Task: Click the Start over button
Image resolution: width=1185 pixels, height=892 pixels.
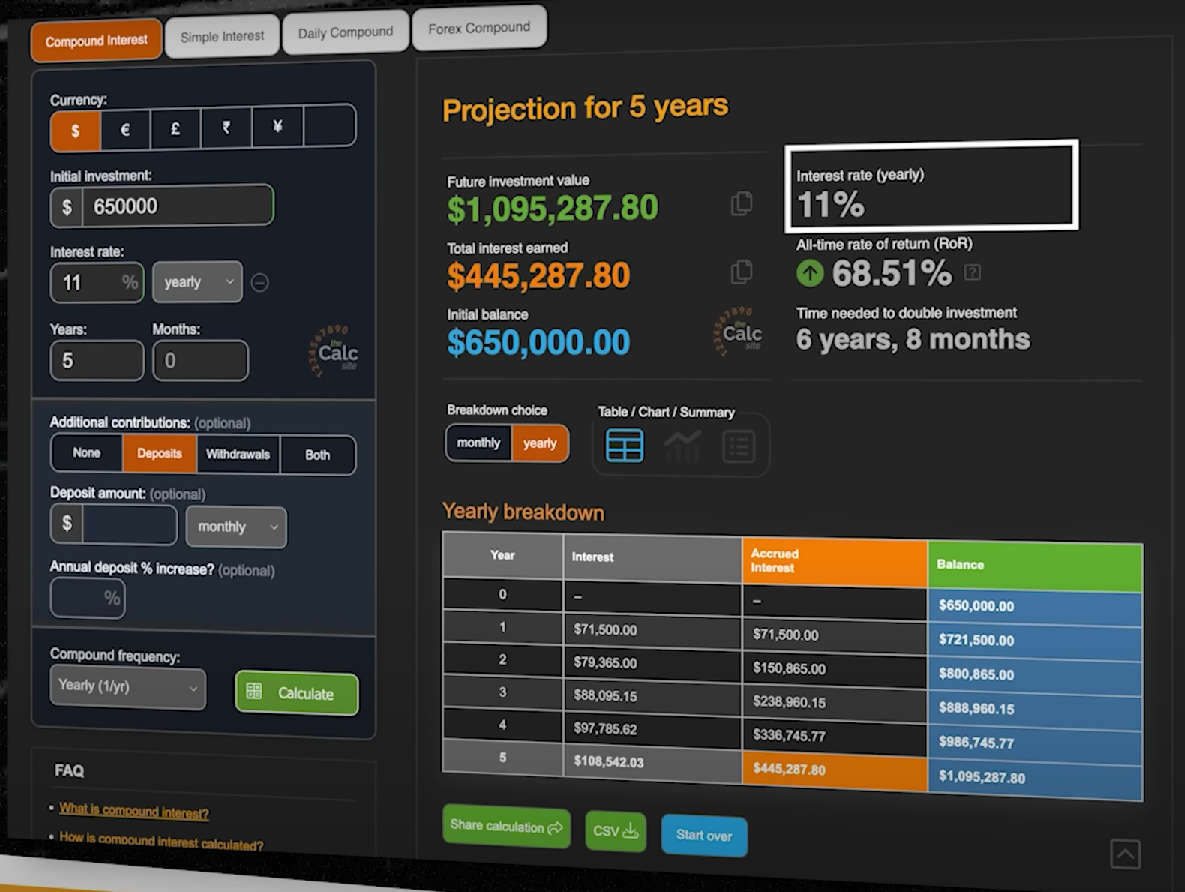Action: pos(704,835)
